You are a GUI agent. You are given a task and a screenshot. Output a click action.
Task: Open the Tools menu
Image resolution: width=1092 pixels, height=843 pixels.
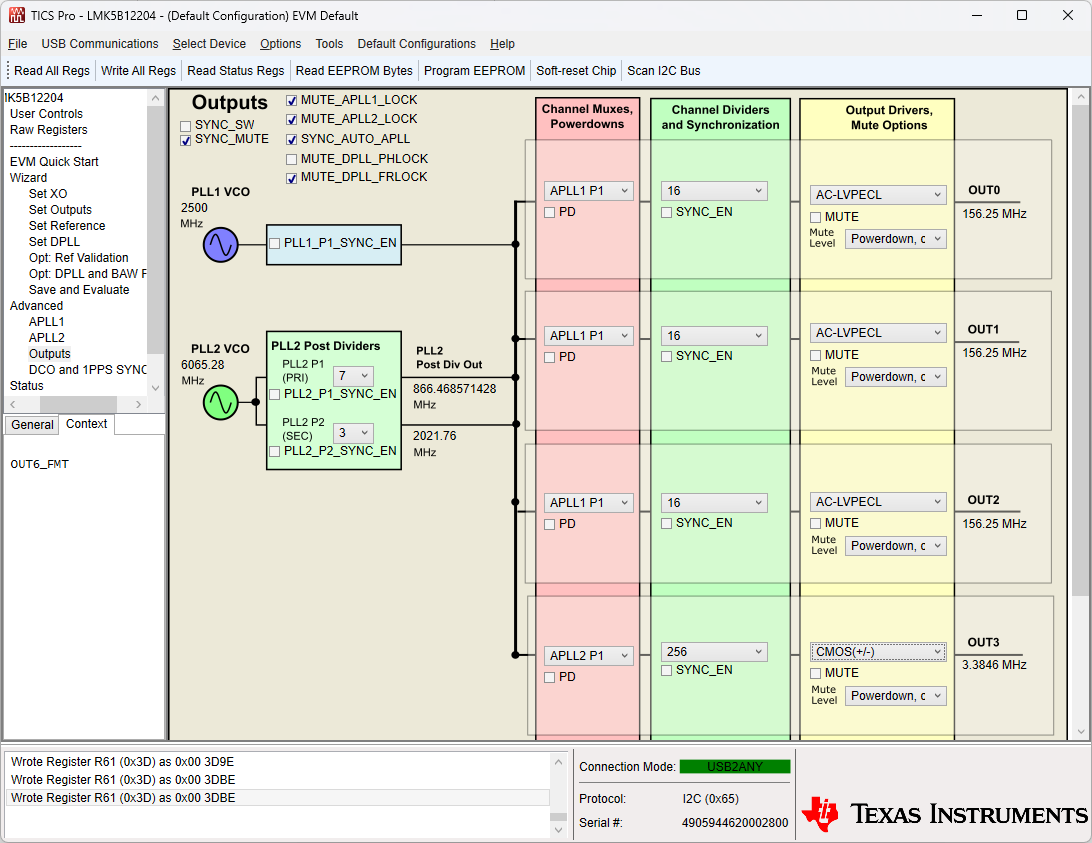point(329,44)
